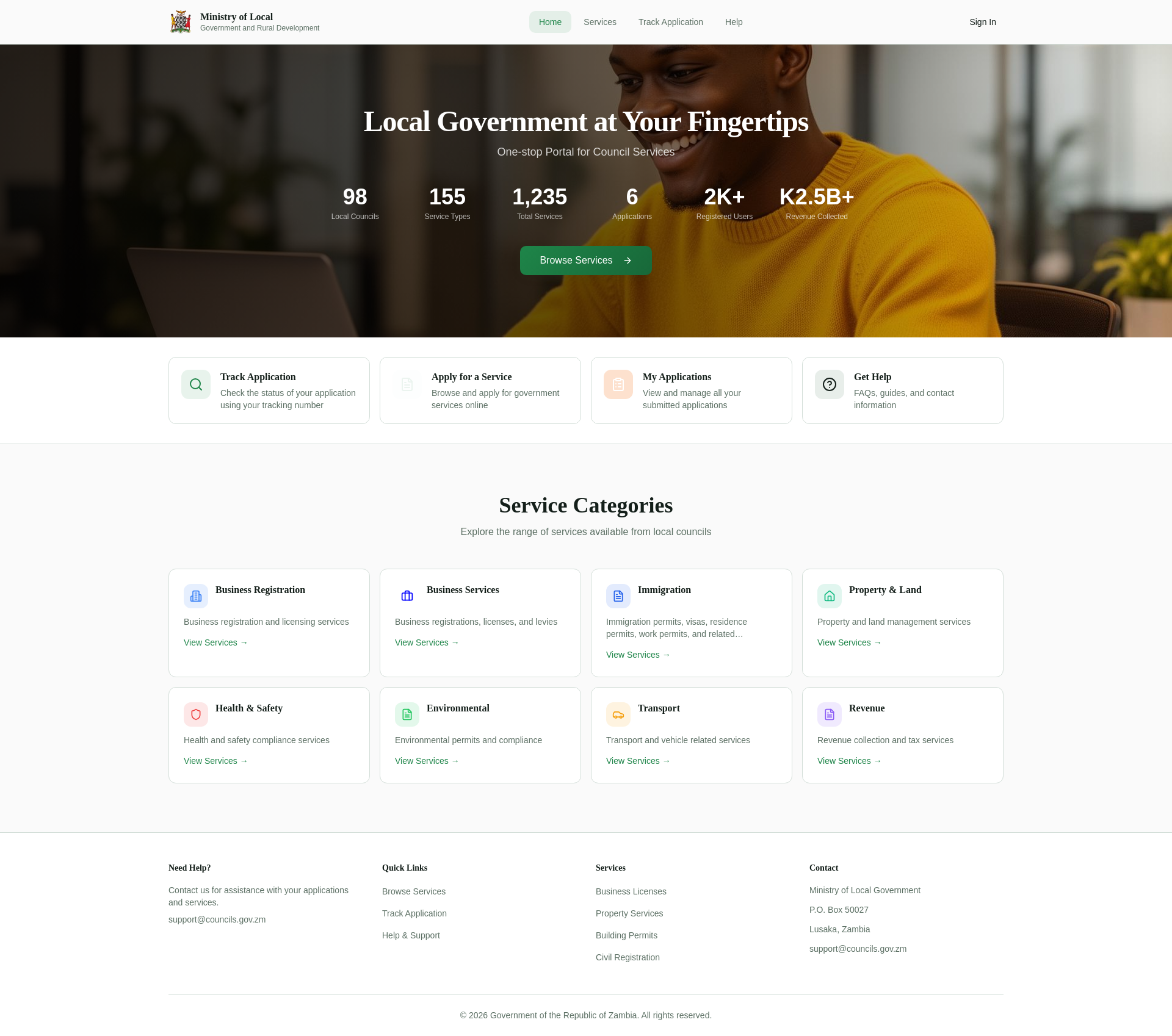This screenshot has height=1036, width=1172.
Task: Click footer Browse Services quick link
Action: 414,891
